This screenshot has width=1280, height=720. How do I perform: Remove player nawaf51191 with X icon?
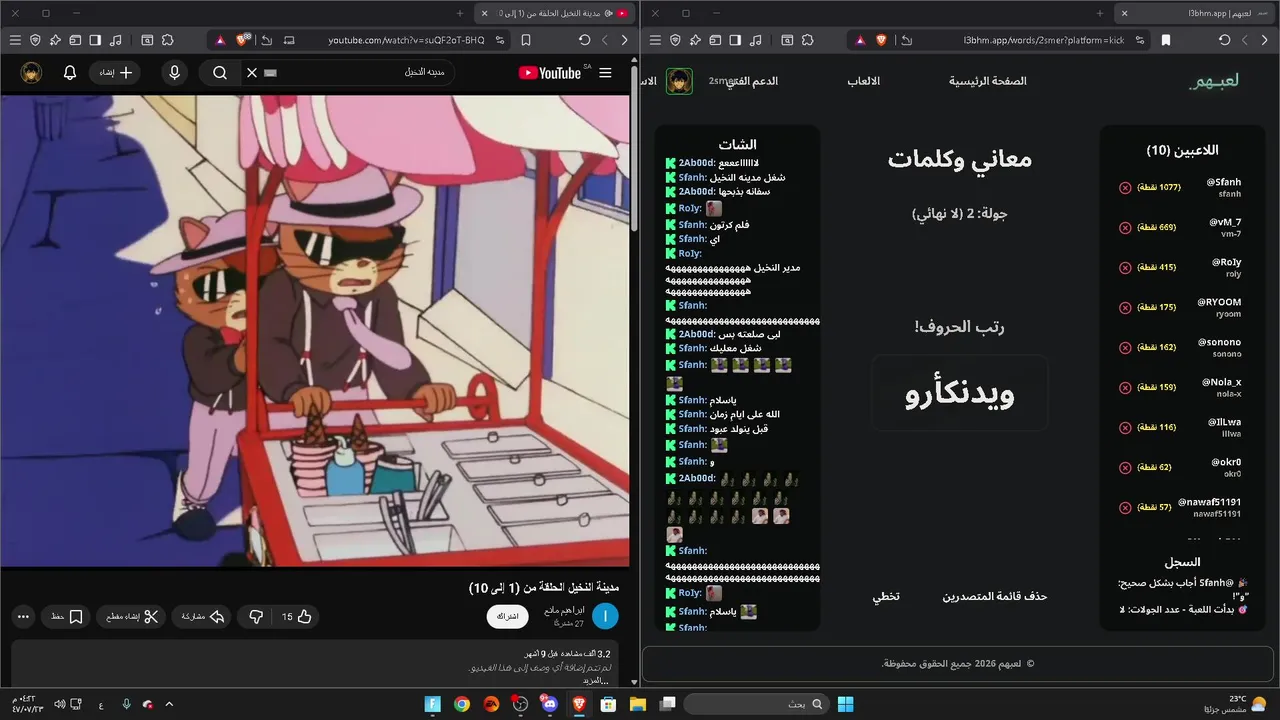(x=1125, y=507)
